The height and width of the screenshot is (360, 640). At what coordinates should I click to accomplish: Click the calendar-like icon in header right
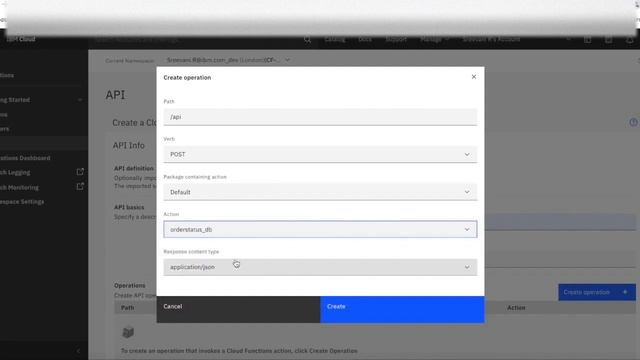click(x=587, y=40)
